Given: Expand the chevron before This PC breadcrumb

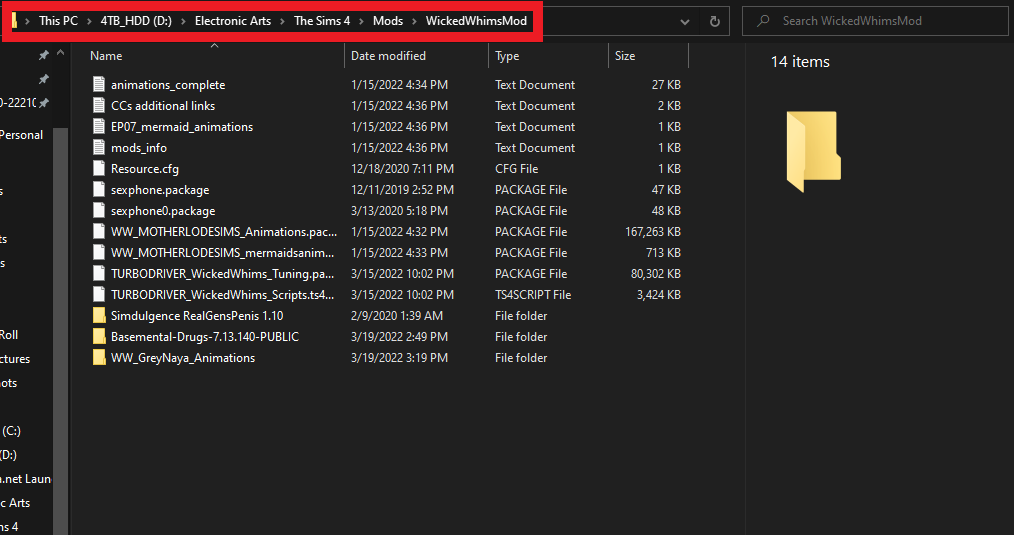Looking at the screenshot, I should click(27, 21).
